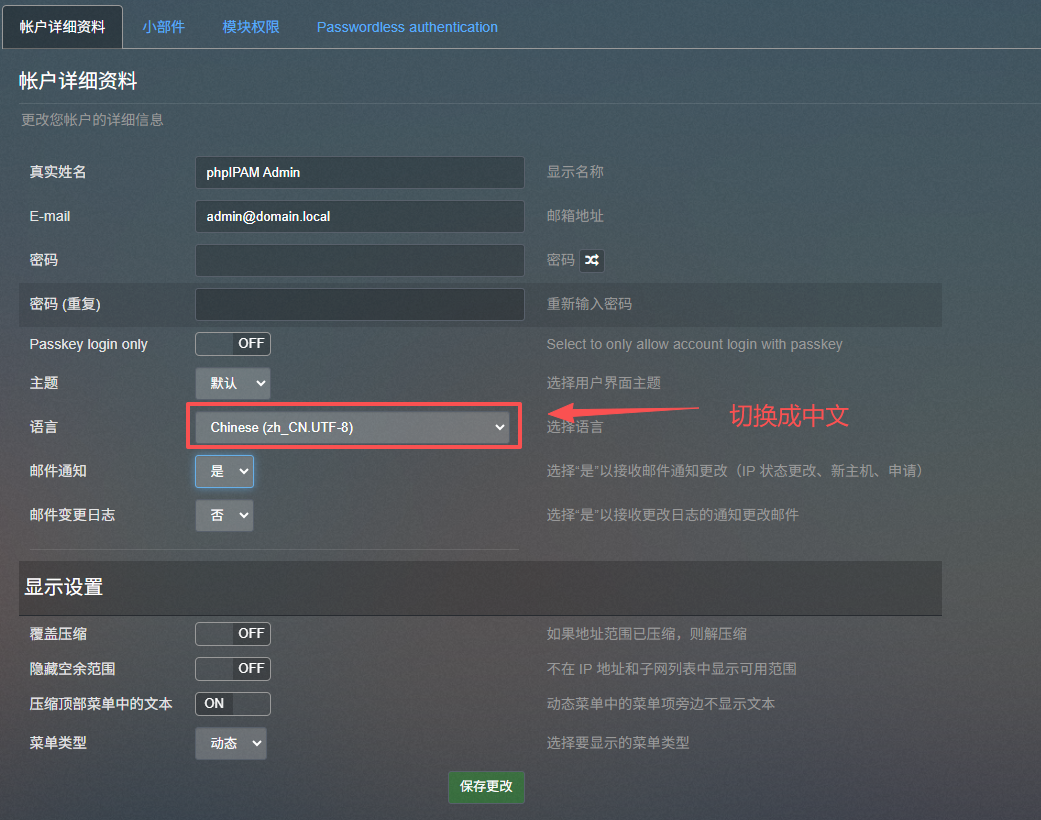Image resolution: width=1041 pixels, height=820 pixels.
Task: Click the random password generator shuffle icon
Action: pos(590,260)
